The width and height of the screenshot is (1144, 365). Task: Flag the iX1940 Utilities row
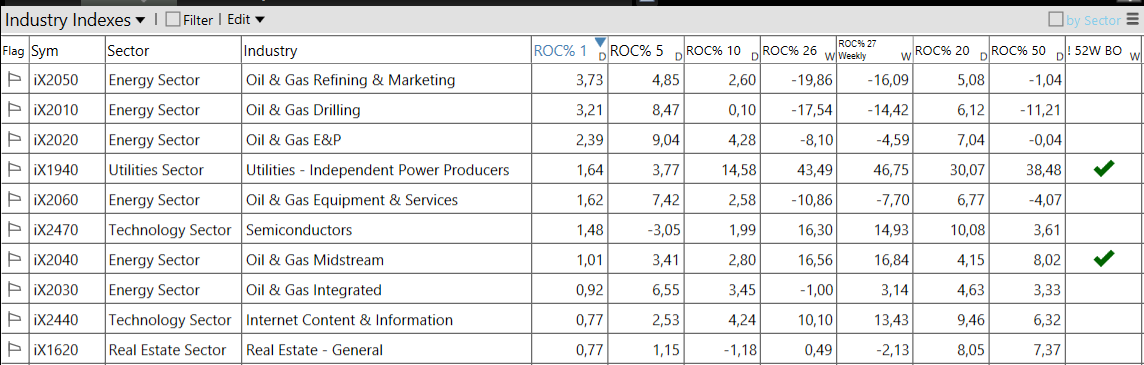point(14,169)
